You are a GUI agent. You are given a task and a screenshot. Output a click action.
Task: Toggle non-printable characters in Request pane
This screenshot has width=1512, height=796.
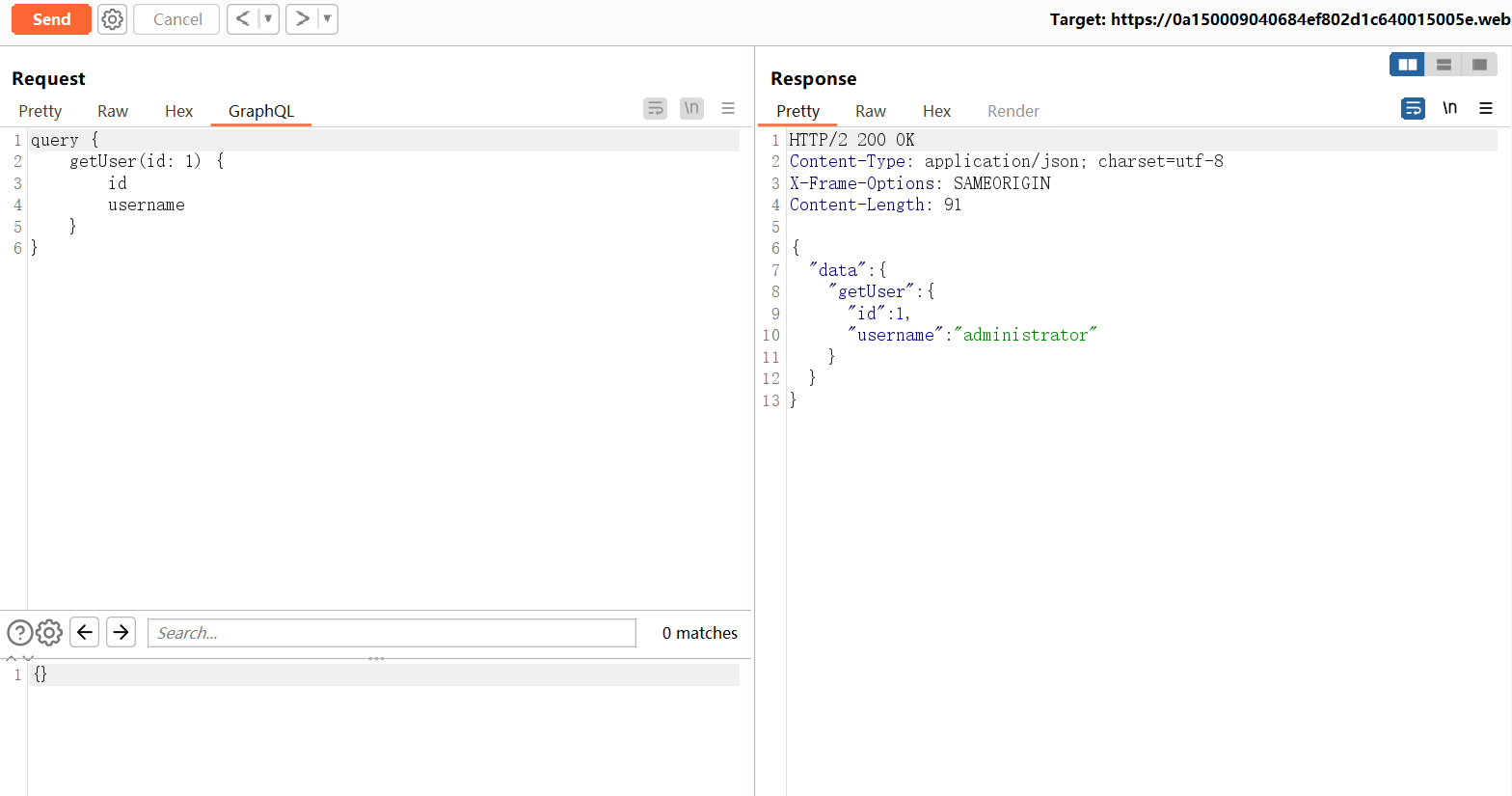[x=691, y=108]
